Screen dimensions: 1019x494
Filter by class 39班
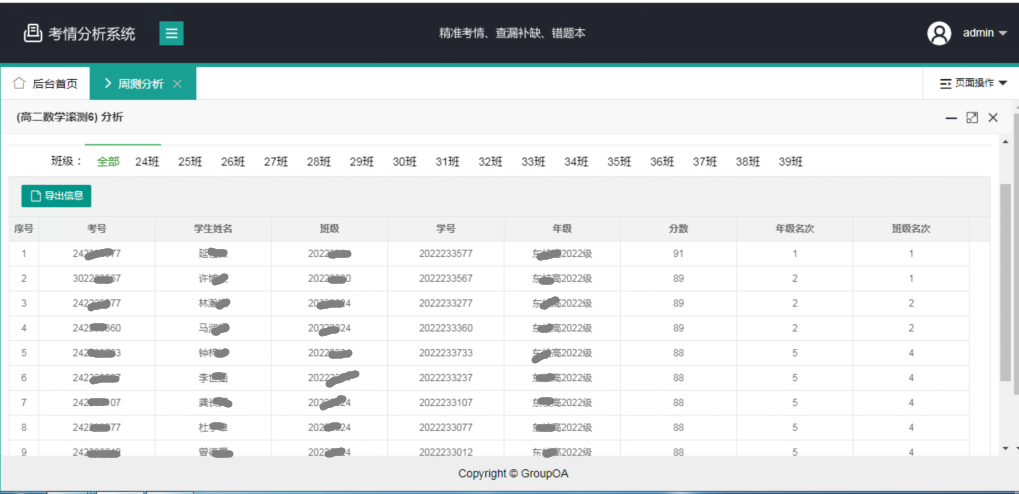pos(791,161)
